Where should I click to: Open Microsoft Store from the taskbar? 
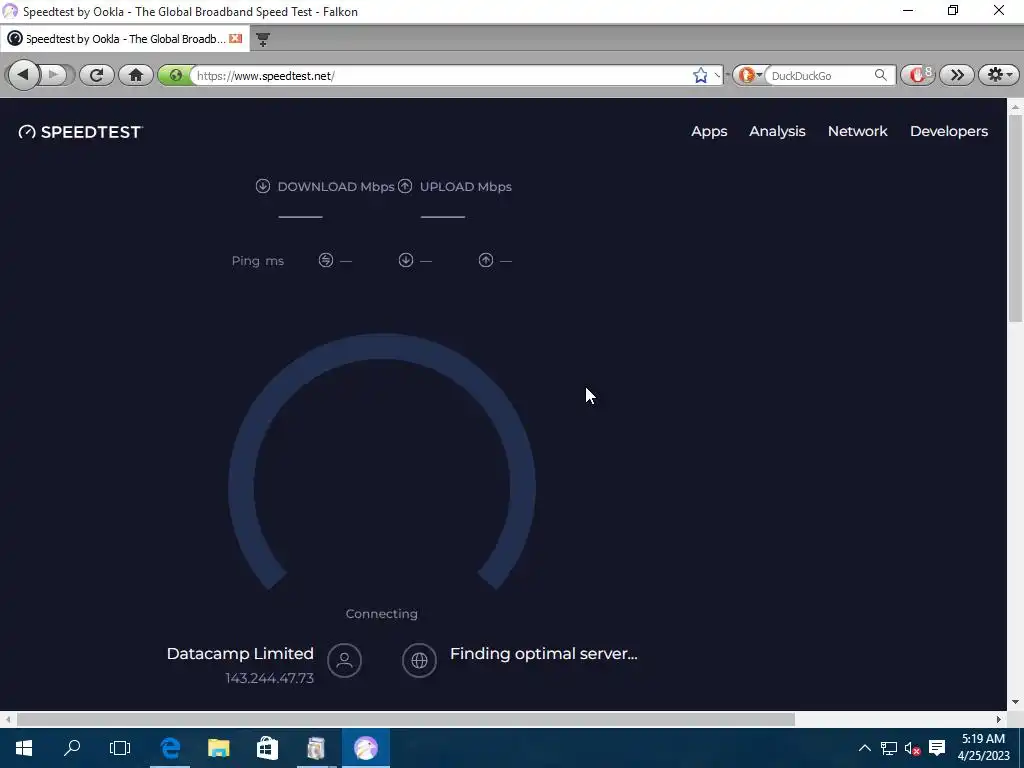pyautogui.click(x=267, y=748)
